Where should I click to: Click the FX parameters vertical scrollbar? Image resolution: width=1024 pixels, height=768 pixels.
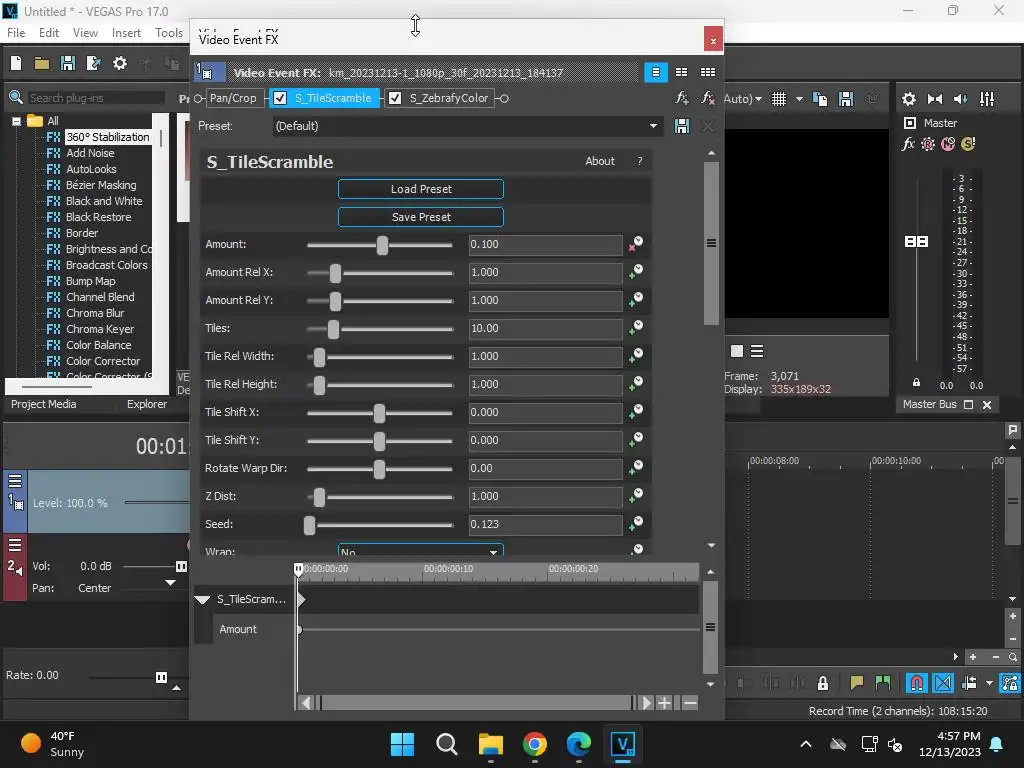coord(711,243)
